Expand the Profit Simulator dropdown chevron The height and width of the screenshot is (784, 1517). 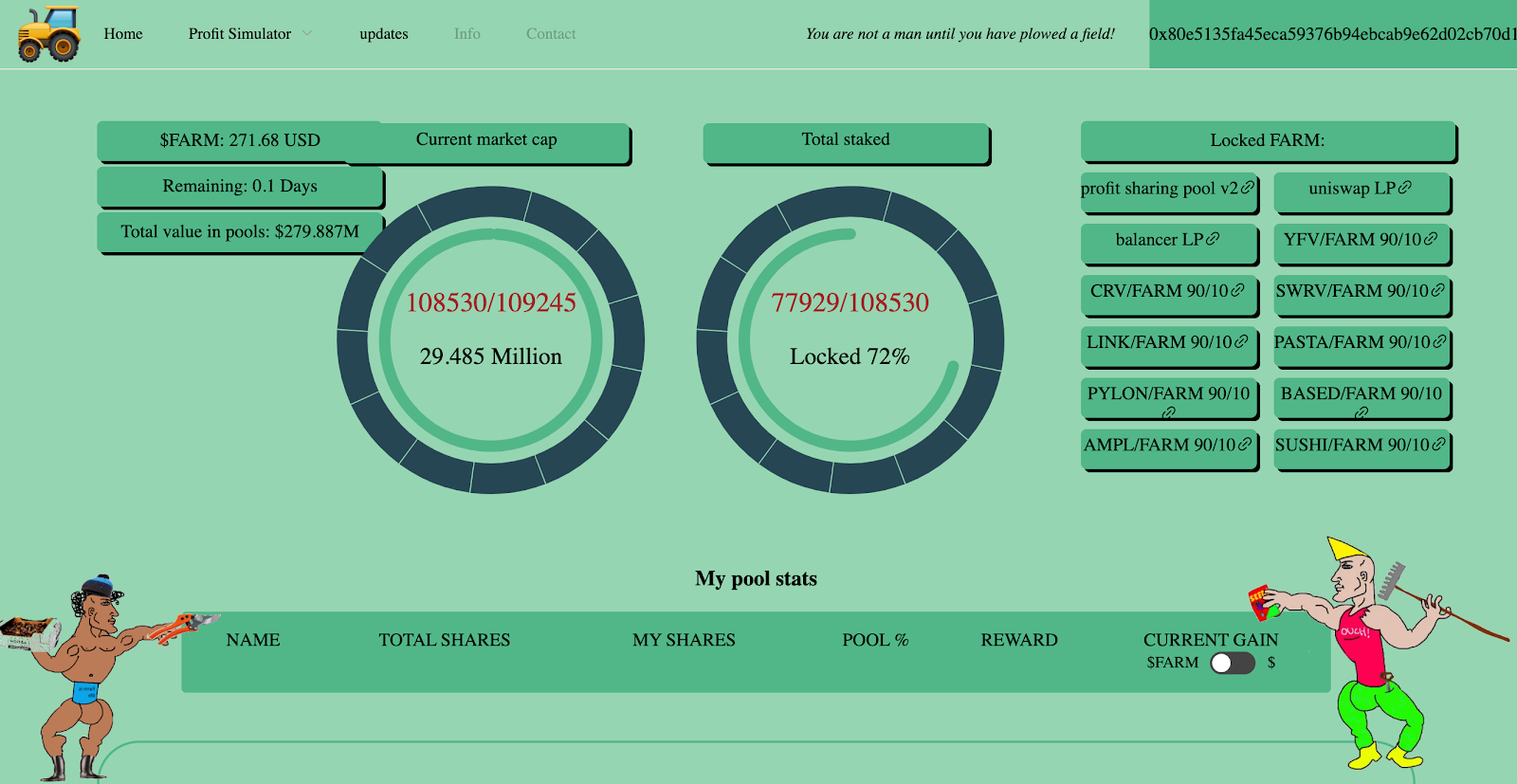(307, 33)
